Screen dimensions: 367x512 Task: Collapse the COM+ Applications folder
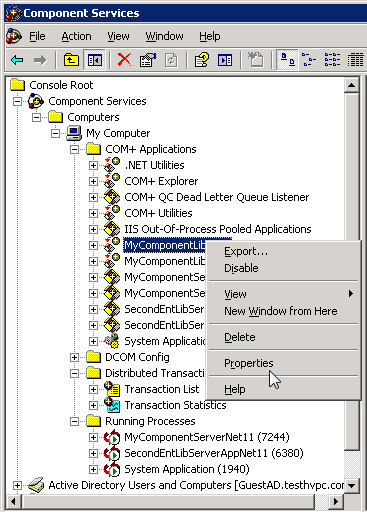(74, 149)
